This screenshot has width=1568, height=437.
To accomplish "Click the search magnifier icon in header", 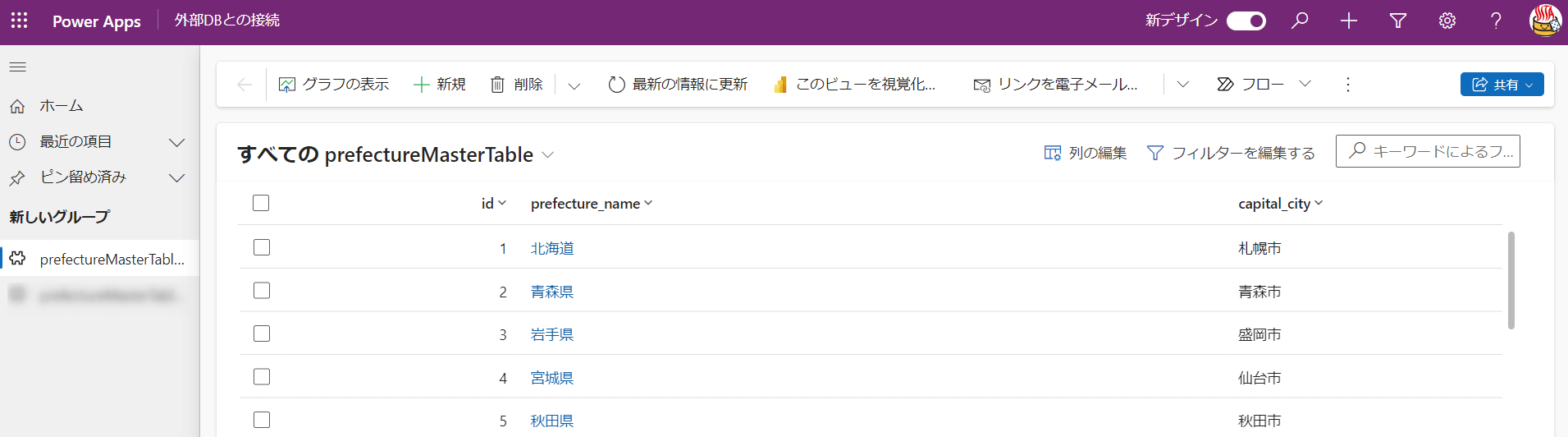I will click(x=1300, y=21).
